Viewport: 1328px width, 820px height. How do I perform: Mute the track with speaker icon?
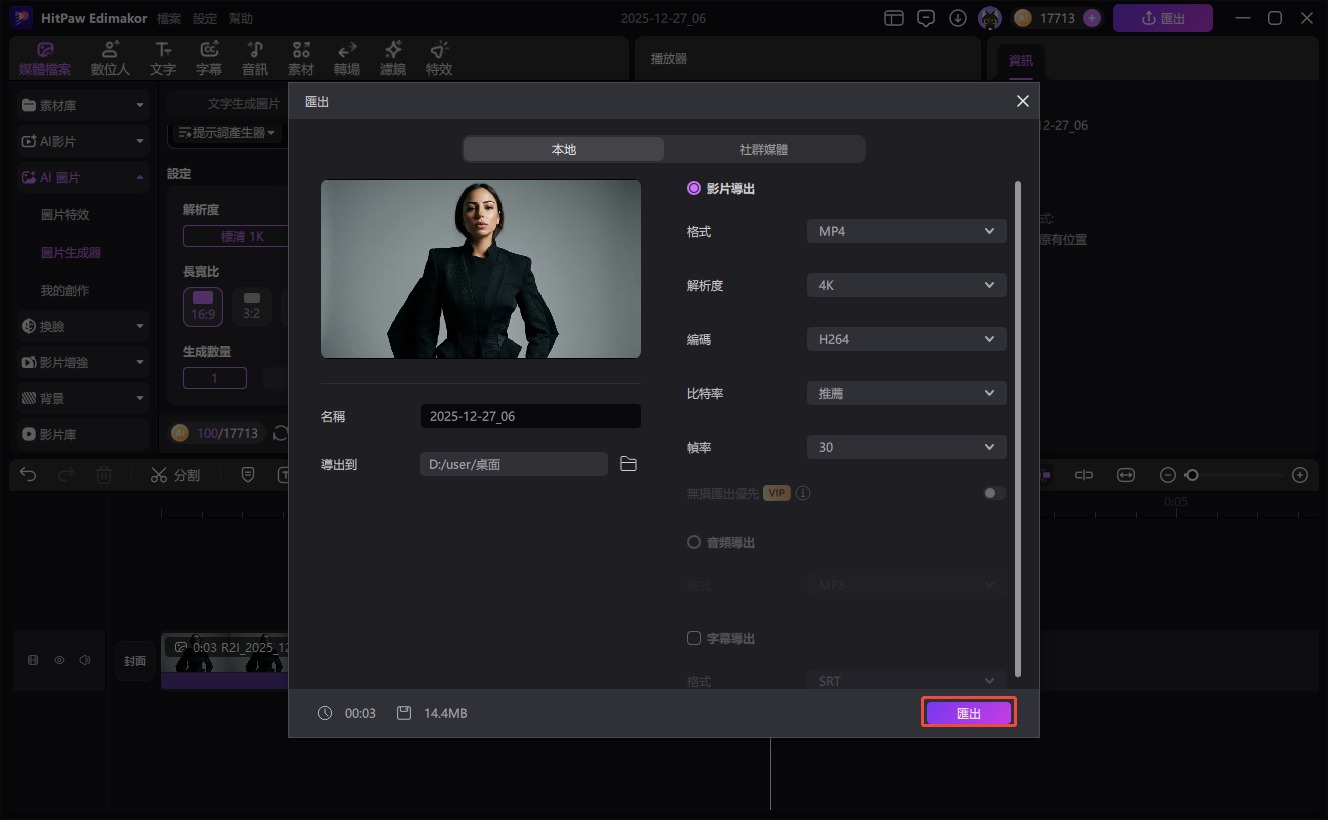point(85,660)
